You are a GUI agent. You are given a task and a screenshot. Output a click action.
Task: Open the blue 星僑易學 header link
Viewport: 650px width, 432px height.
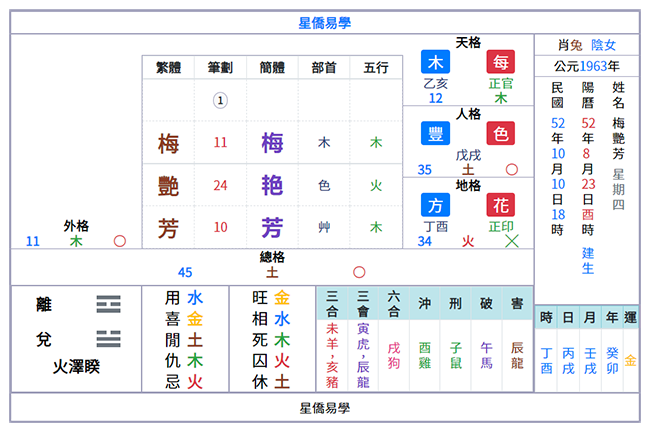click(x=325, y=23)
